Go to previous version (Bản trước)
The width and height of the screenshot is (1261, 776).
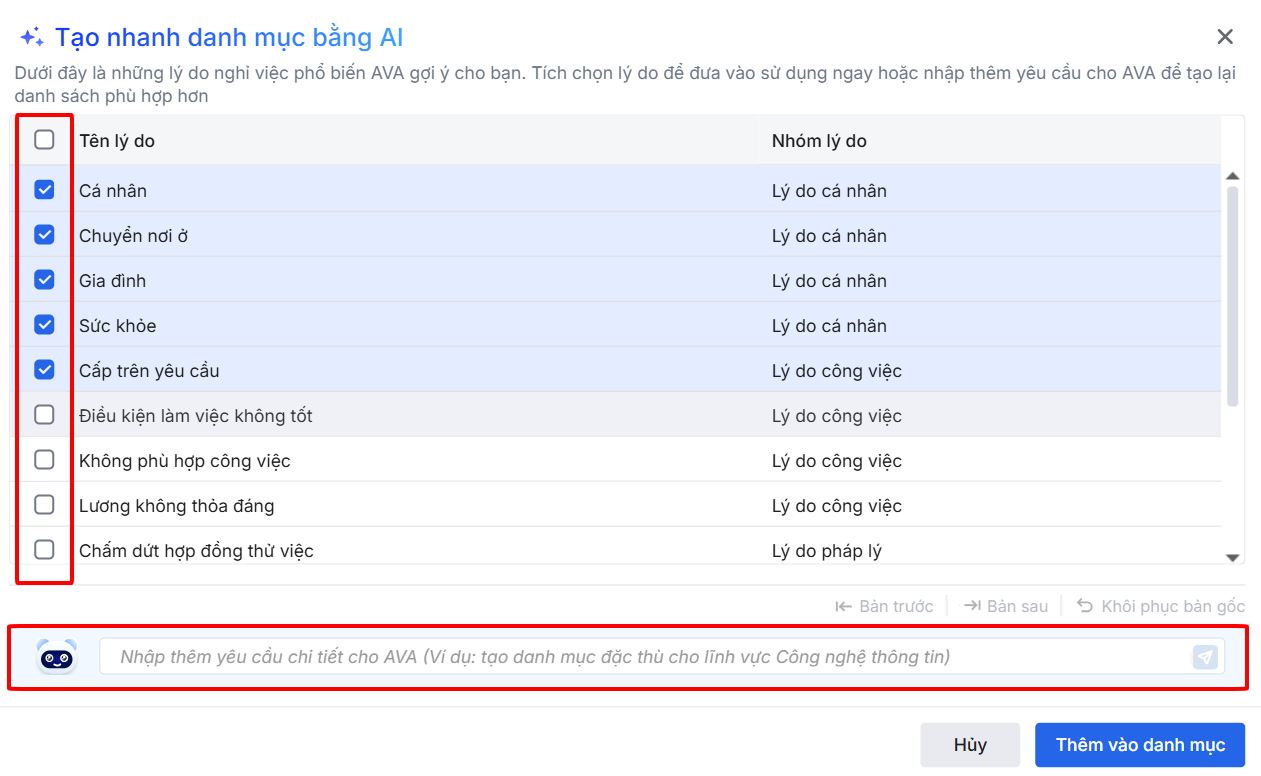(x=884, y=606)
